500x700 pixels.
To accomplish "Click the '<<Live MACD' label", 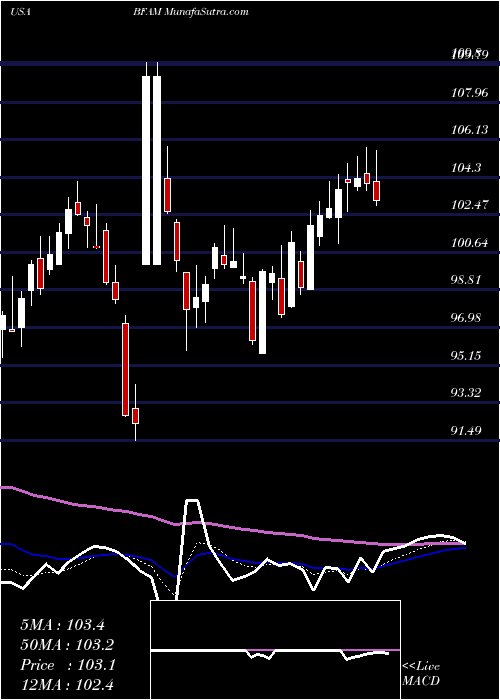I will click(421, 674).
